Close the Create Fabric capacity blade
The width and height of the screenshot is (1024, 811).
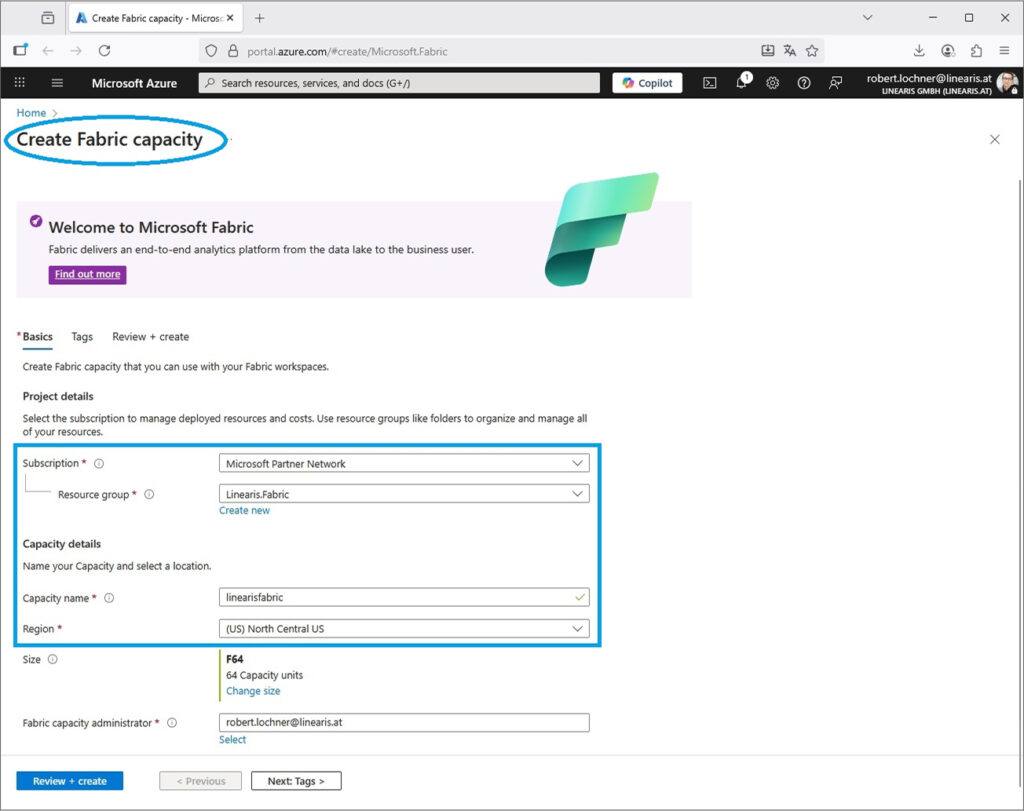coord(995,139)
